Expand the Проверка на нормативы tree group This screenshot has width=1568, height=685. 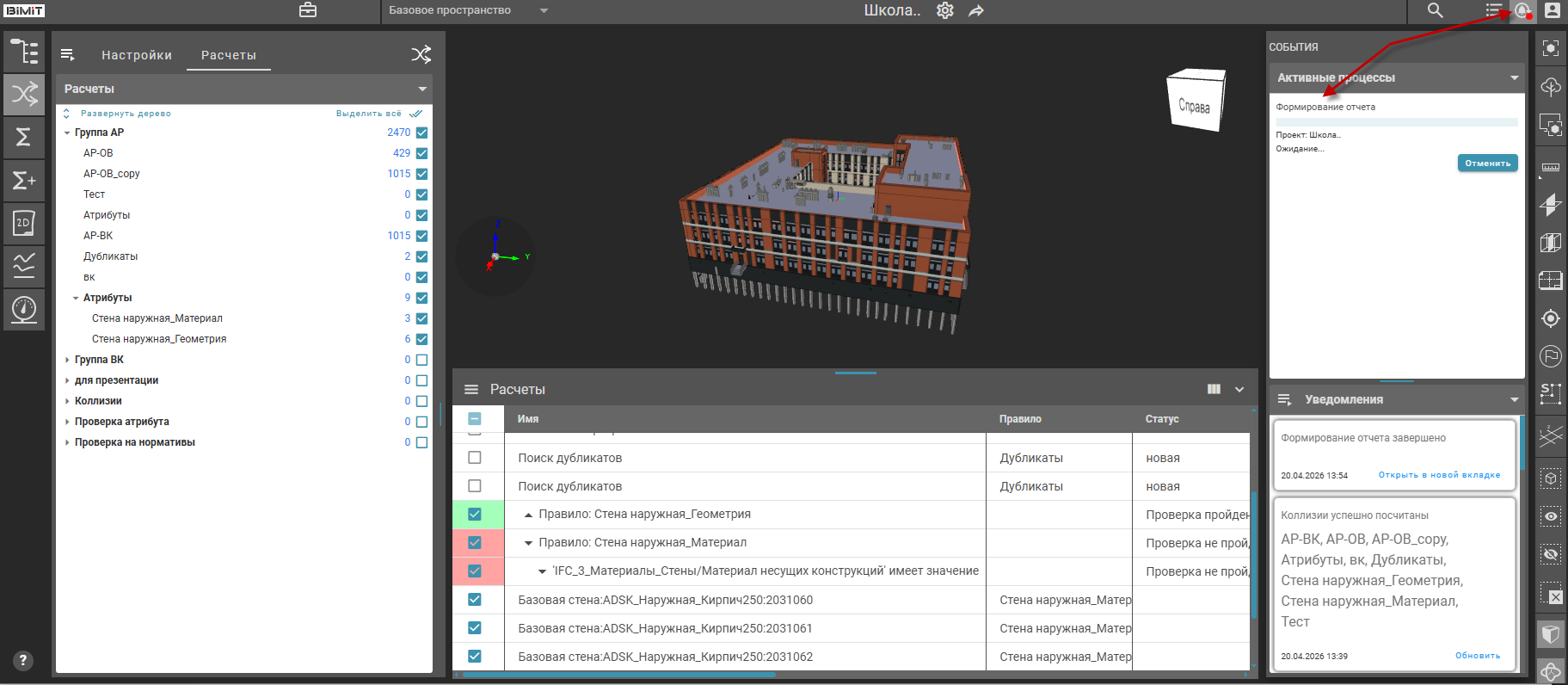coord(67,442)
